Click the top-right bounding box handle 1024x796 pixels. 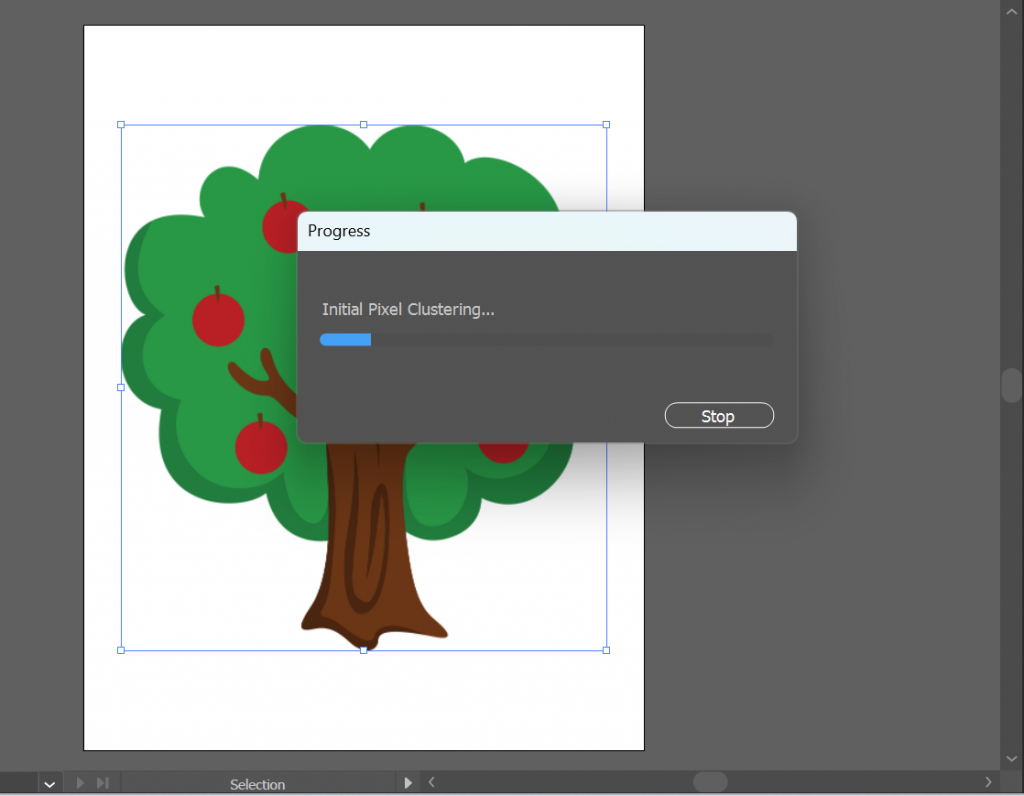tap(606, 125)
